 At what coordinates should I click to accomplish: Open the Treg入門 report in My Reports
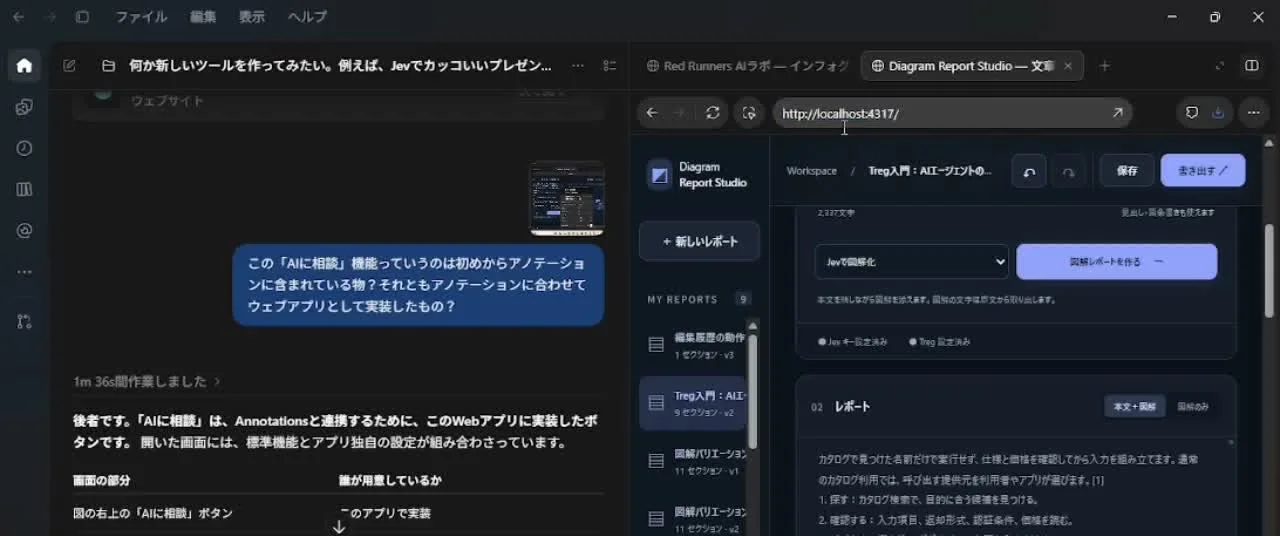tap(695, 403)
